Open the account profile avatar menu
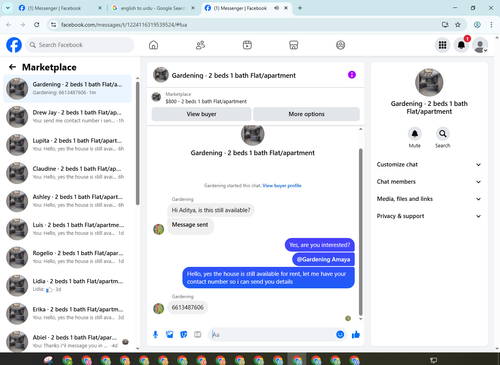 (x=480, y=45)
